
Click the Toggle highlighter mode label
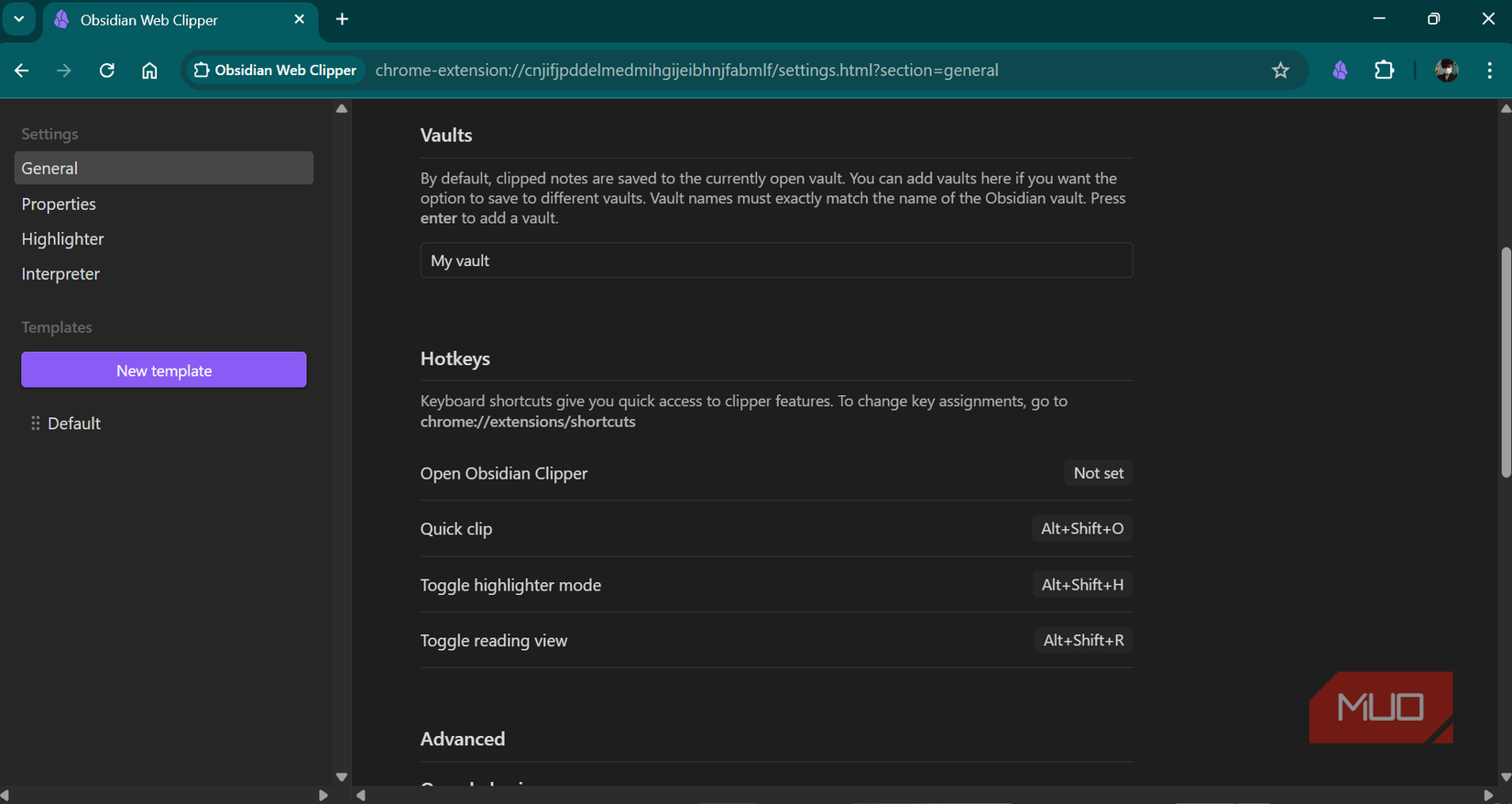tap(510, 585)
